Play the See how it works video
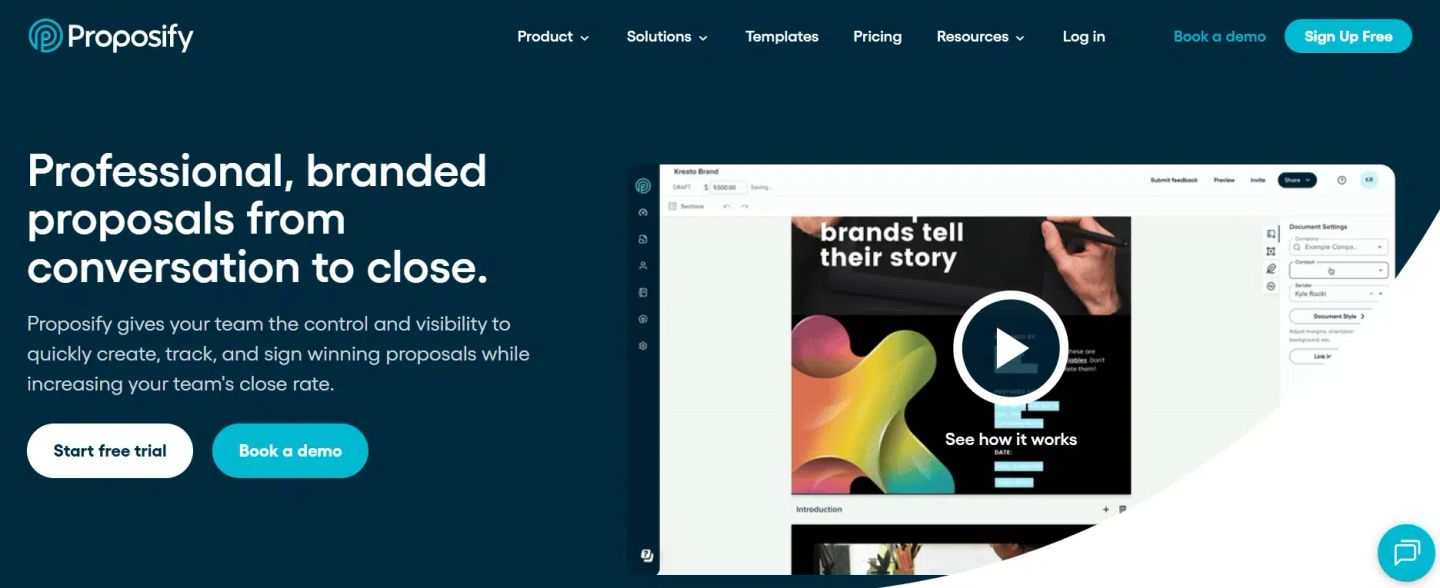Image resolution: width=1440 pixels, height=588 pixels. click(1010, 348)
